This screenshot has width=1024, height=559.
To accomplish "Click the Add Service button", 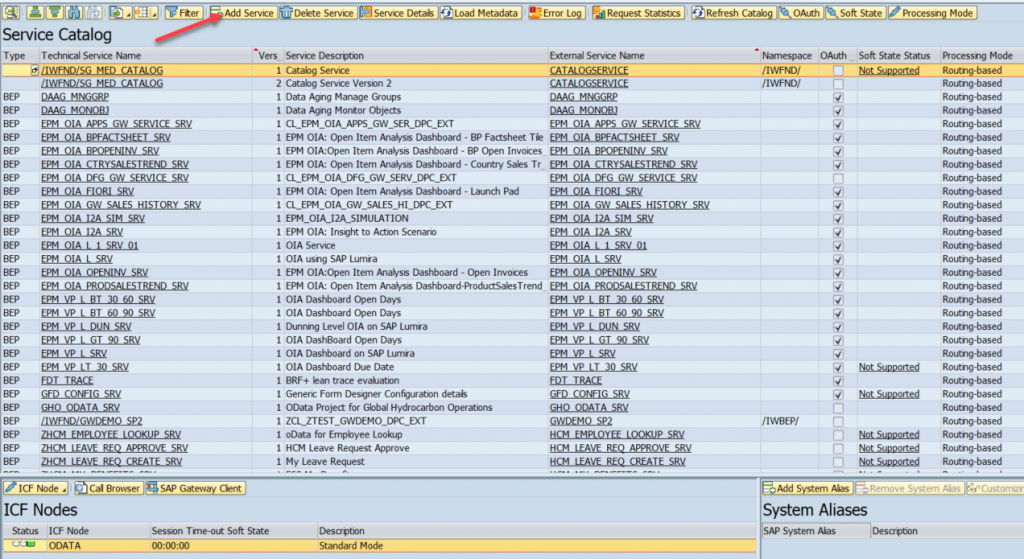I will [242, 12].
